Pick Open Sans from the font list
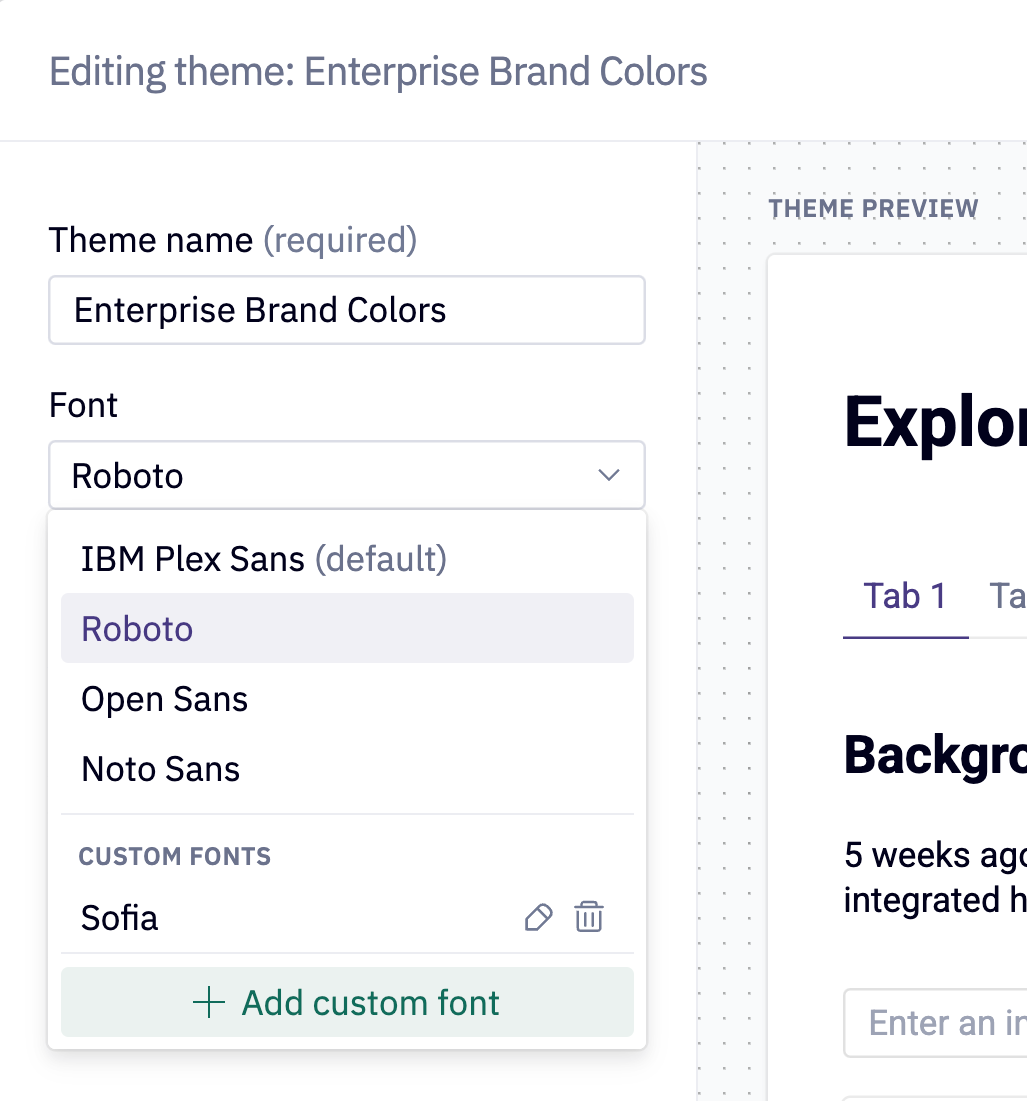The height and width of the screenshot is (1101, 1027). click(x=165, y=699)
